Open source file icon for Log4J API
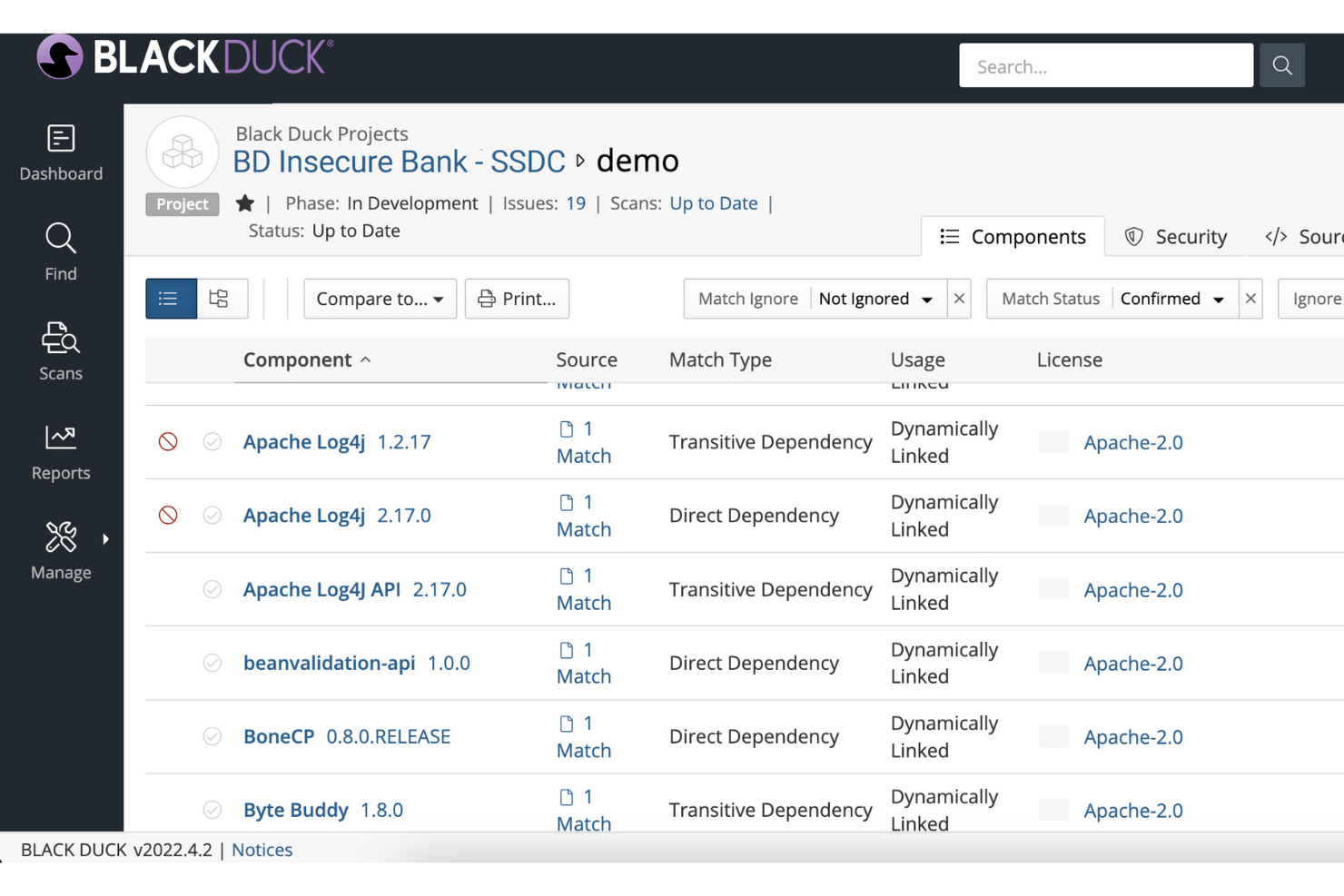 click(x=567, y=576)
